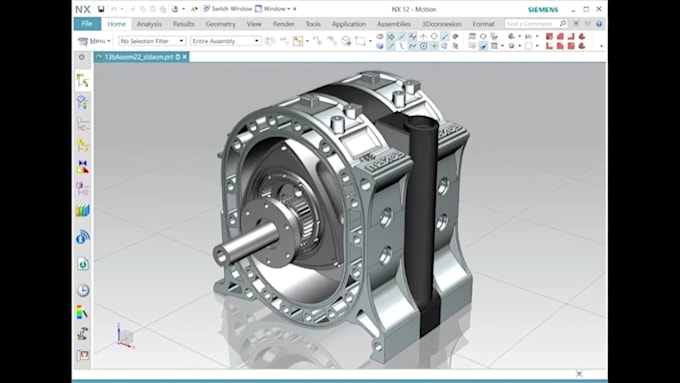Open the Assembly Navigator sidebar icon
Viewport: 680px width, 383px height.
click(x=82, y=102)
